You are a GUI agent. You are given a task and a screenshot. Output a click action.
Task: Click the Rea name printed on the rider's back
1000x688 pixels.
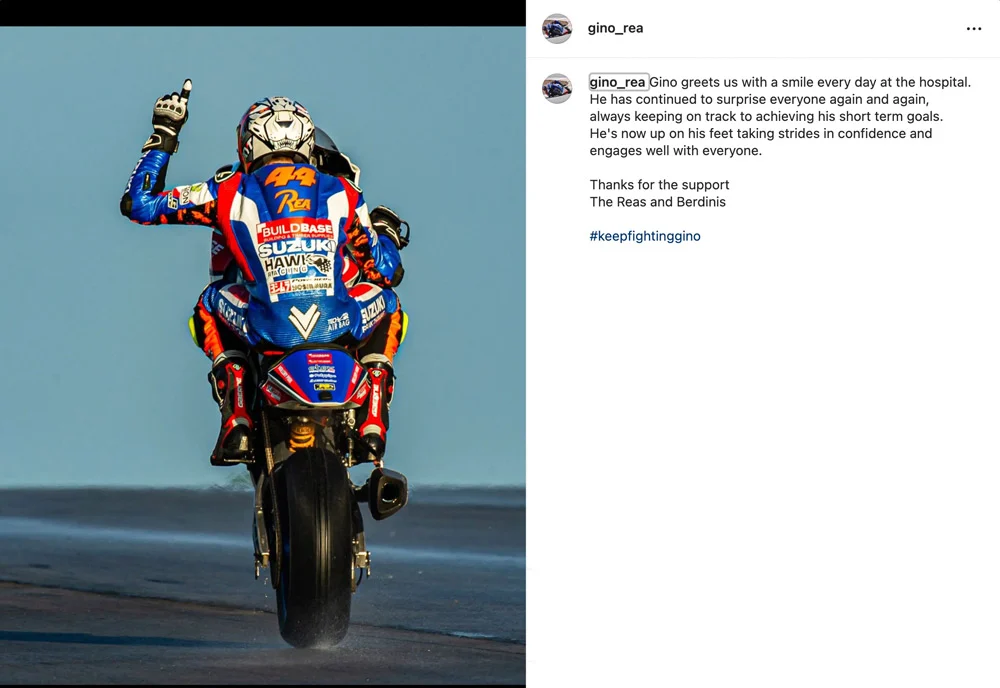coord(293,202)
